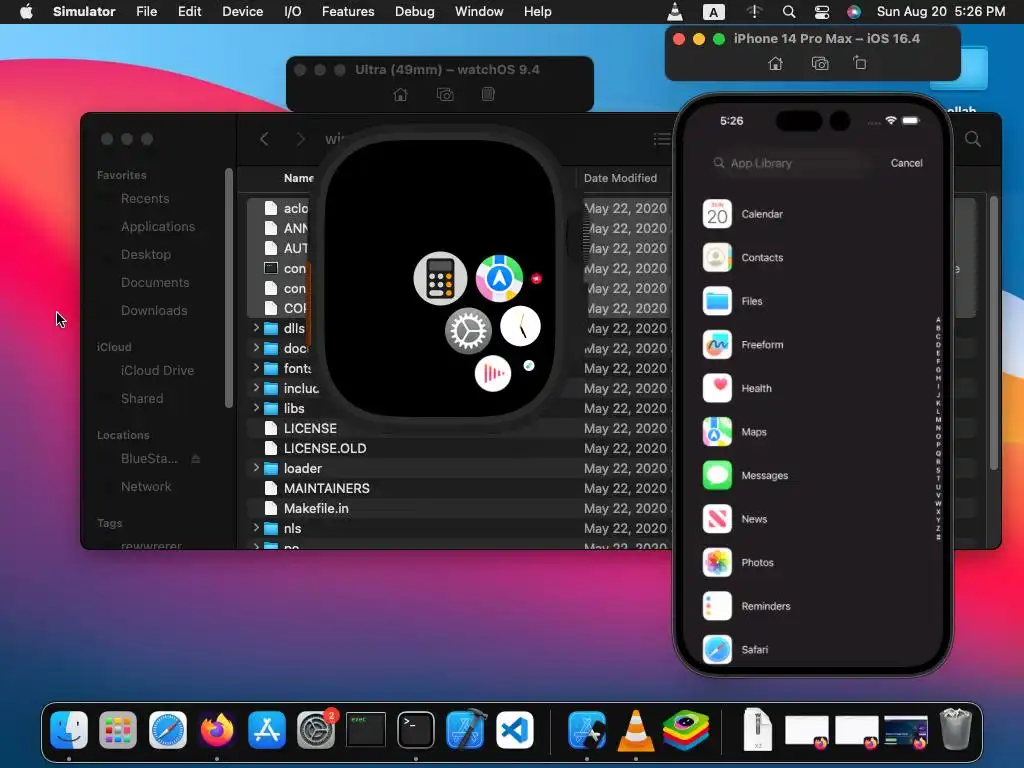Click Home button in watch simulator toolbar
This screenshot has height=768, width=1024.
click(400, 95)
